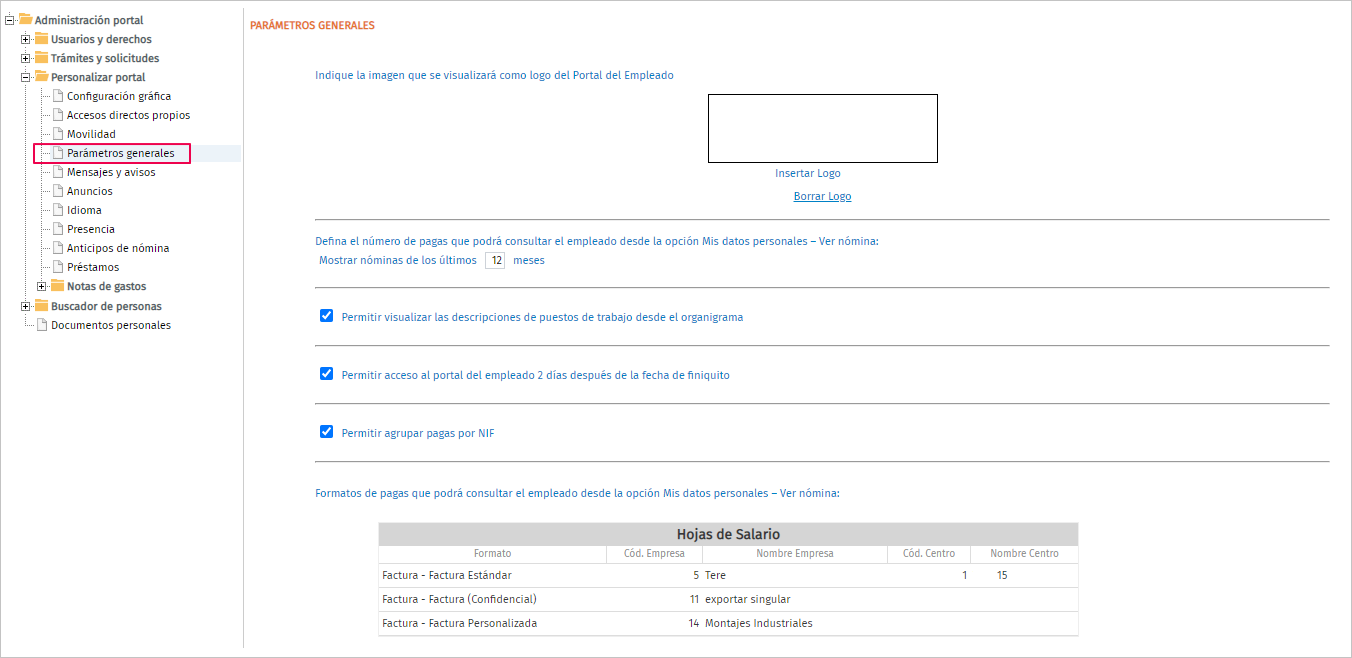The width and height of the screenshot is (1352, 658).
Task: Click the Idioma page icon
Action: coord(57,210)
